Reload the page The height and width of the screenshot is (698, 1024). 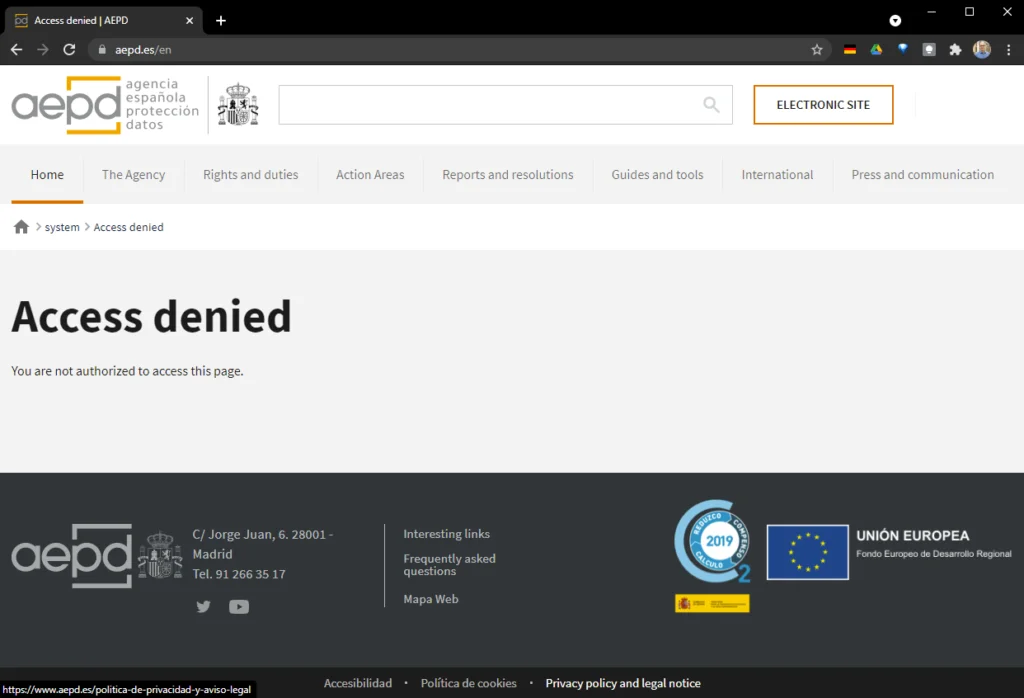click(69, 50)
